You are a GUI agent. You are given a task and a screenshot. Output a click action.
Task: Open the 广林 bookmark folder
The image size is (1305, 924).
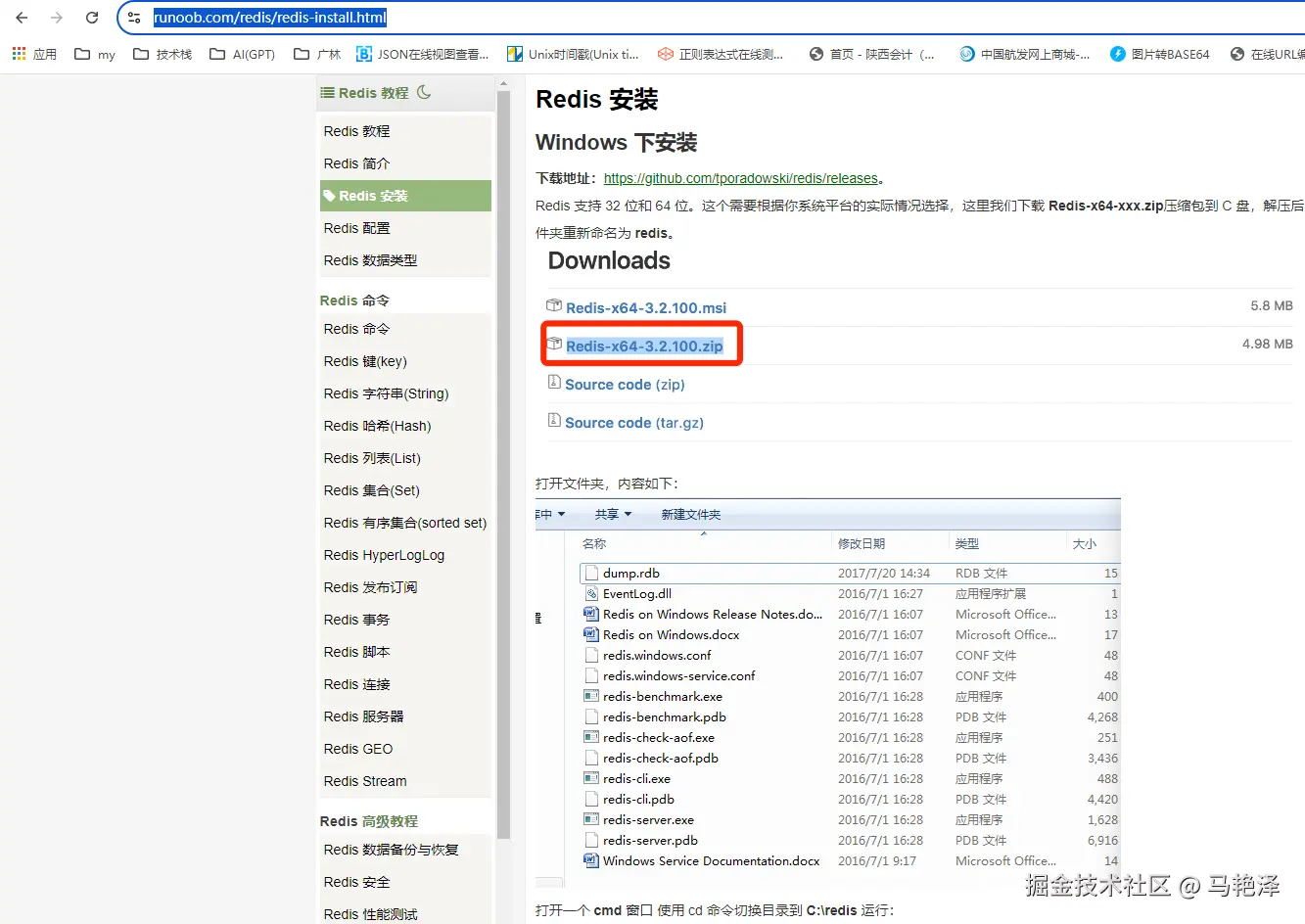pyautogui.click(x=317, y=55)
